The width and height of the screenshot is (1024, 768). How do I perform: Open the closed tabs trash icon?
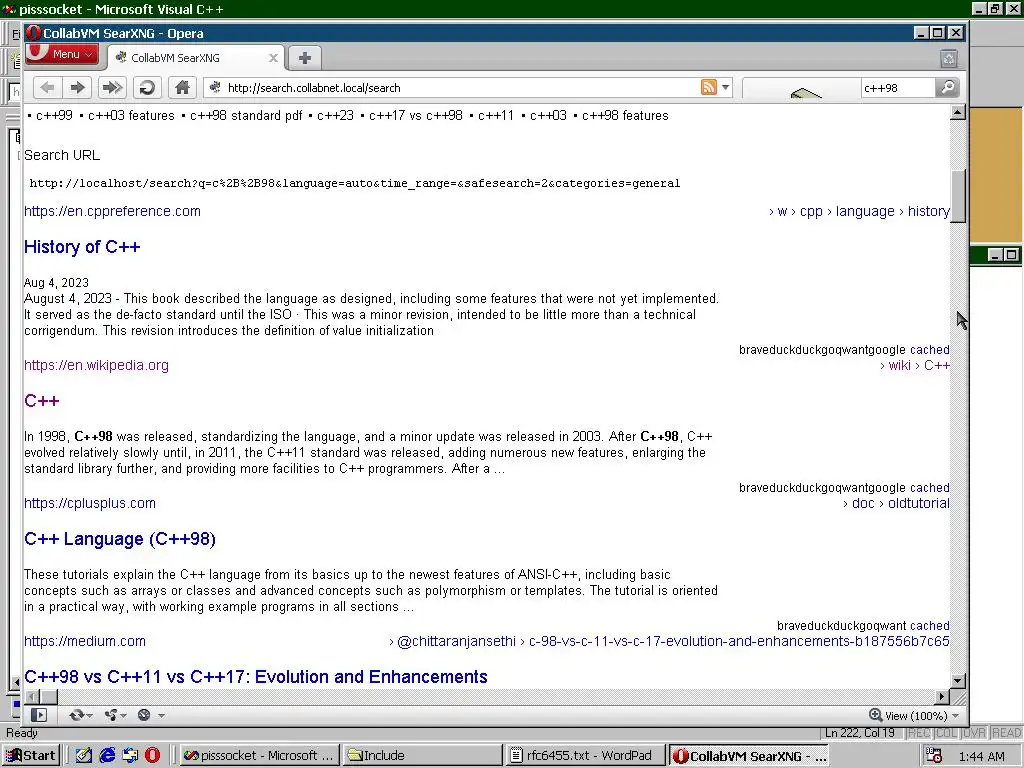[949, 59]
